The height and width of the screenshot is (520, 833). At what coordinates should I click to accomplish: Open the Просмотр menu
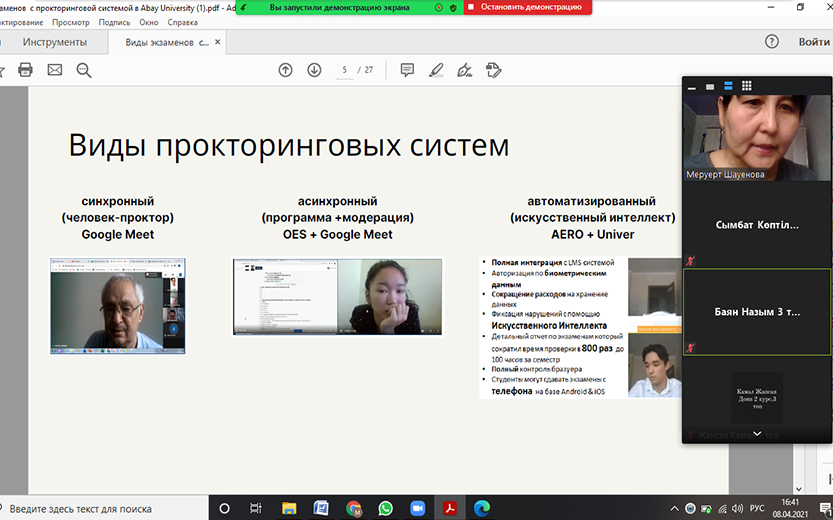(71, 22)
